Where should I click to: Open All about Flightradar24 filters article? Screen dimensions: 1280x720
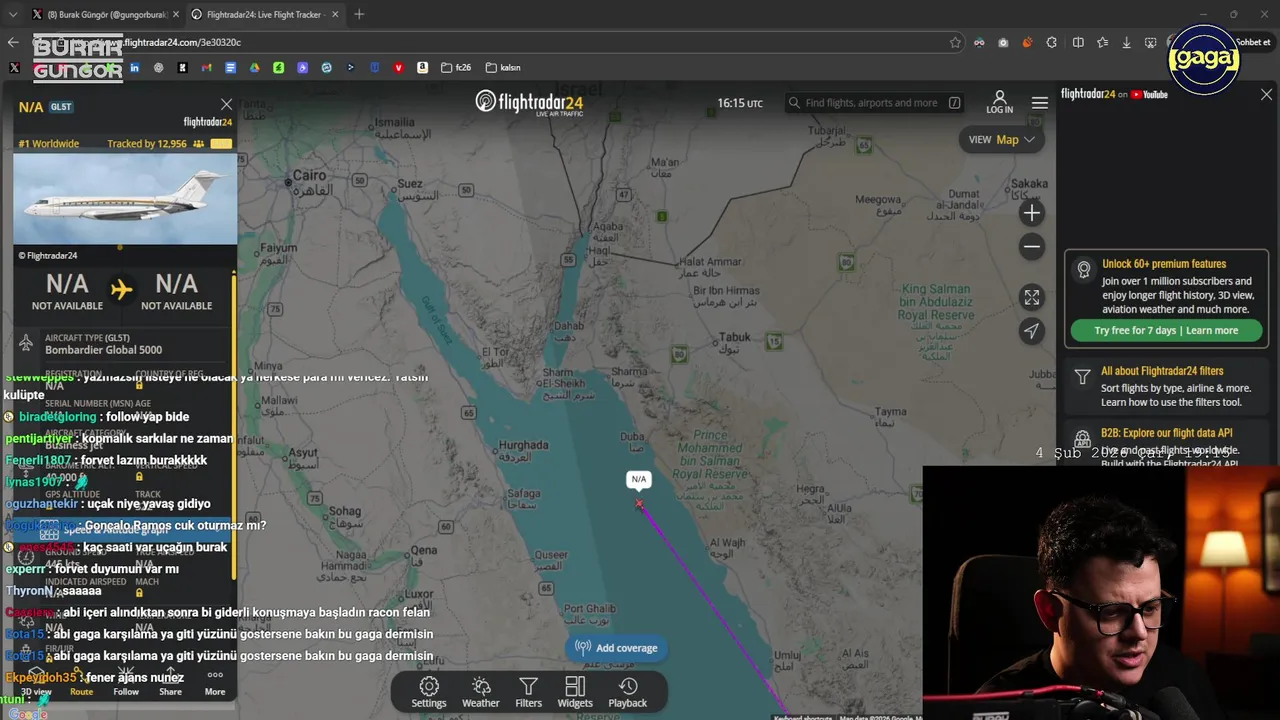coord(1166,386)
